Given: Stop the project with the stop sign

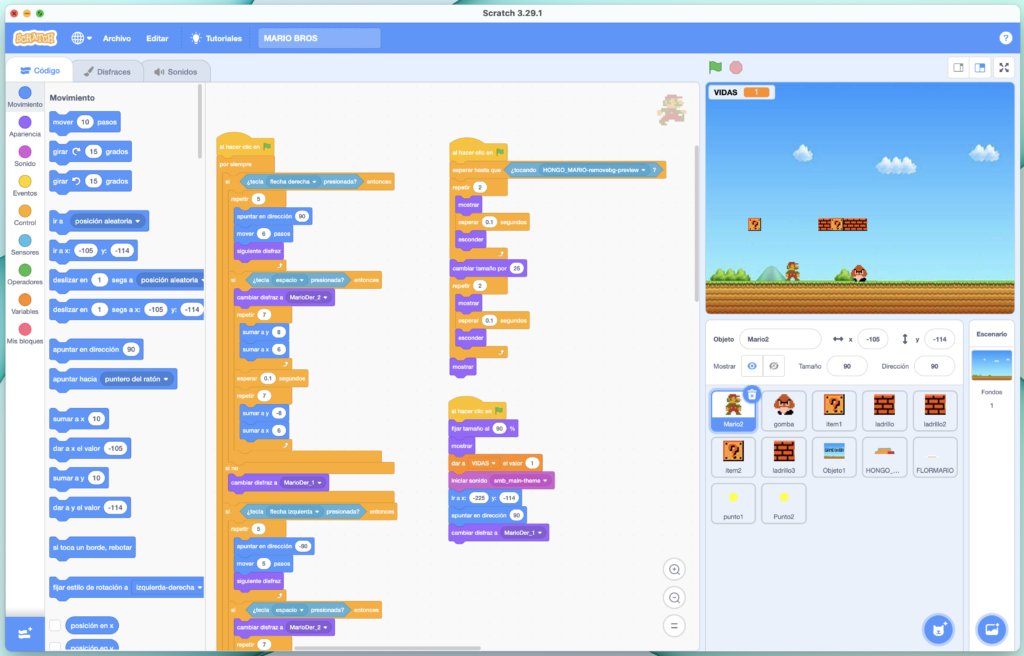Looking at the screenshot, I should coord(738,67).
